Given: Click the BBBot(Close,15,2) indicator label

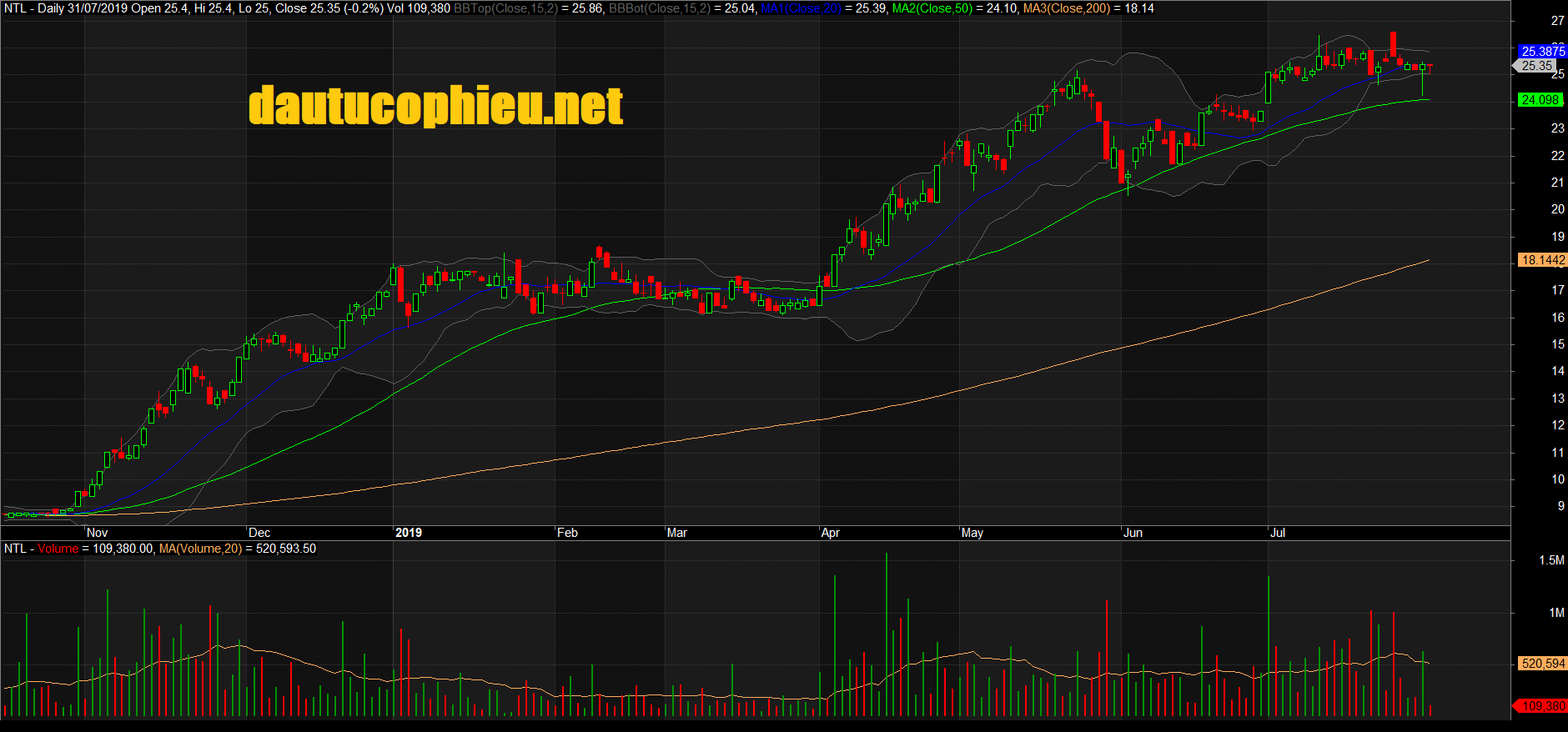Looking at the screenshot, I should (660, 8).
